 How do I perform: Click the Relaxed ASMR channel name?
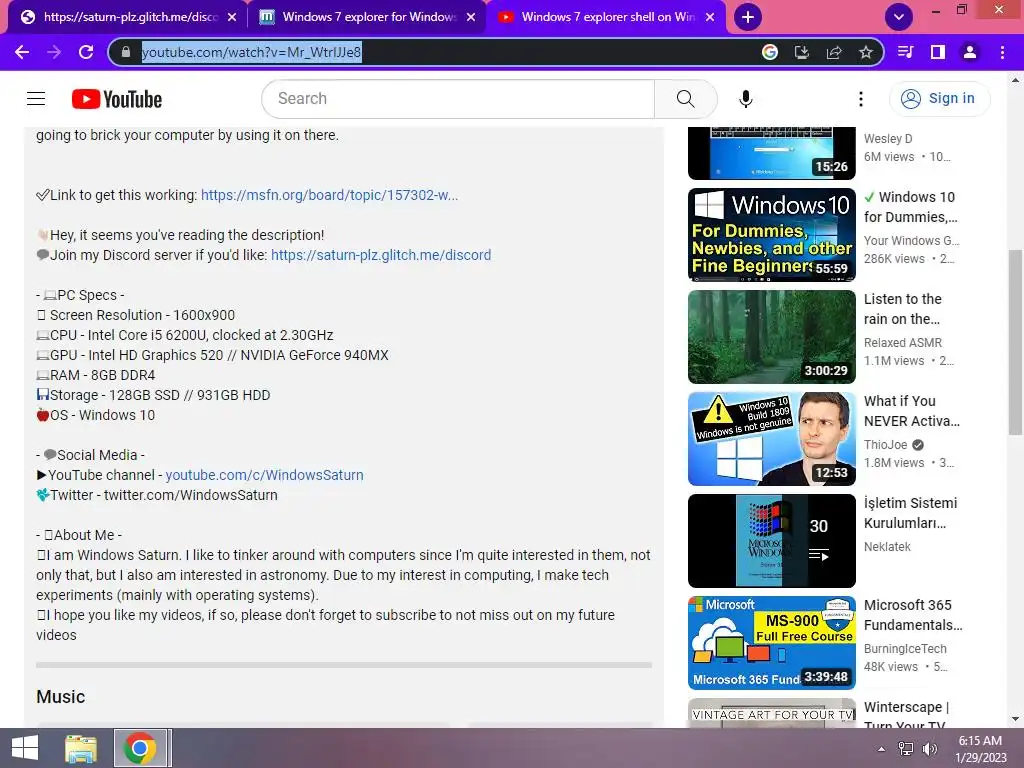point(903,343)
